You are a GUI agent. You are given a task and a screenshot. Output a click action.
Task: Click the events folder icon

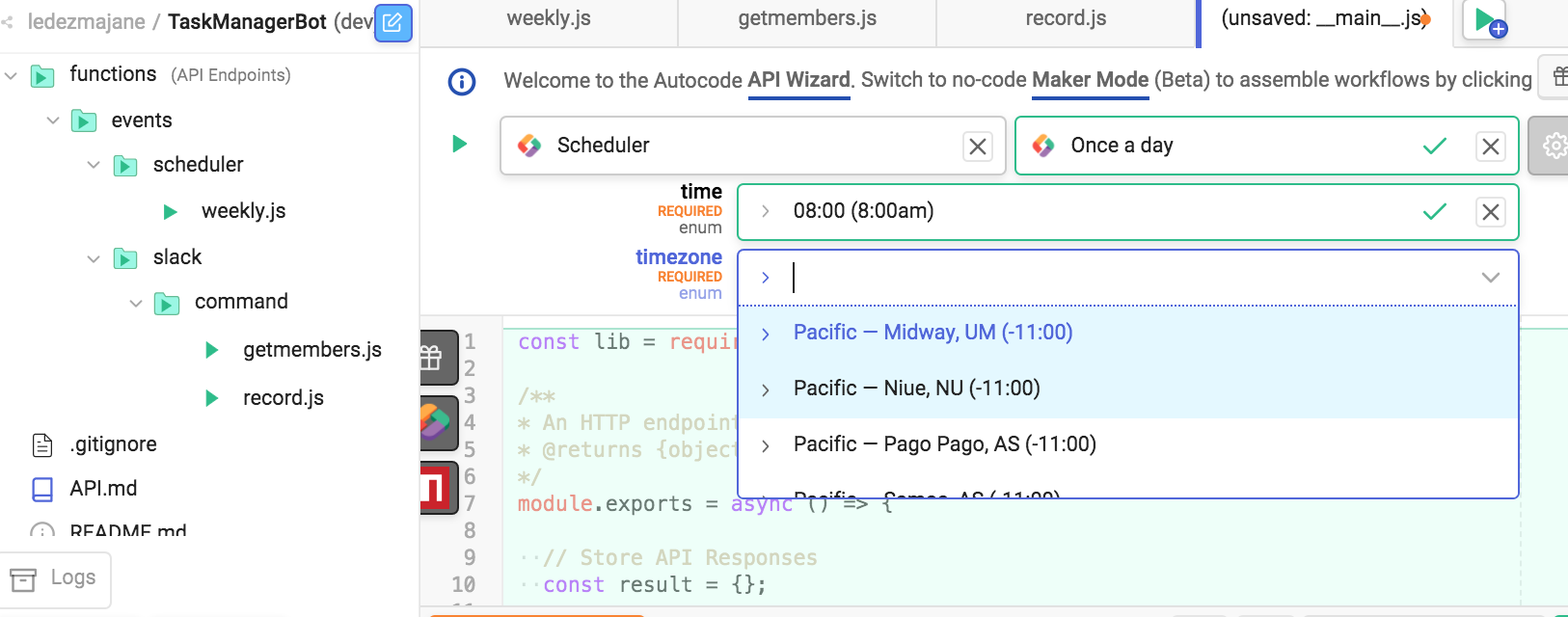[x=84, y=121]
